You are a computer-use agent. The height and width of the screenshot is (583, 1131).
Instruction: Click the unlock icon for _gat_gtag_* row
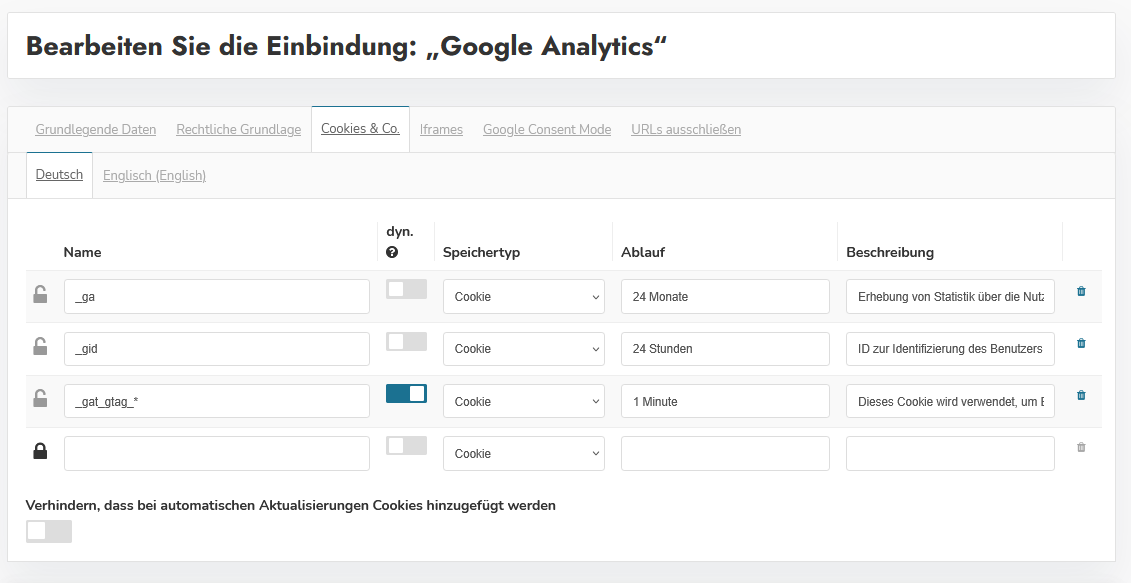point(40,399)
